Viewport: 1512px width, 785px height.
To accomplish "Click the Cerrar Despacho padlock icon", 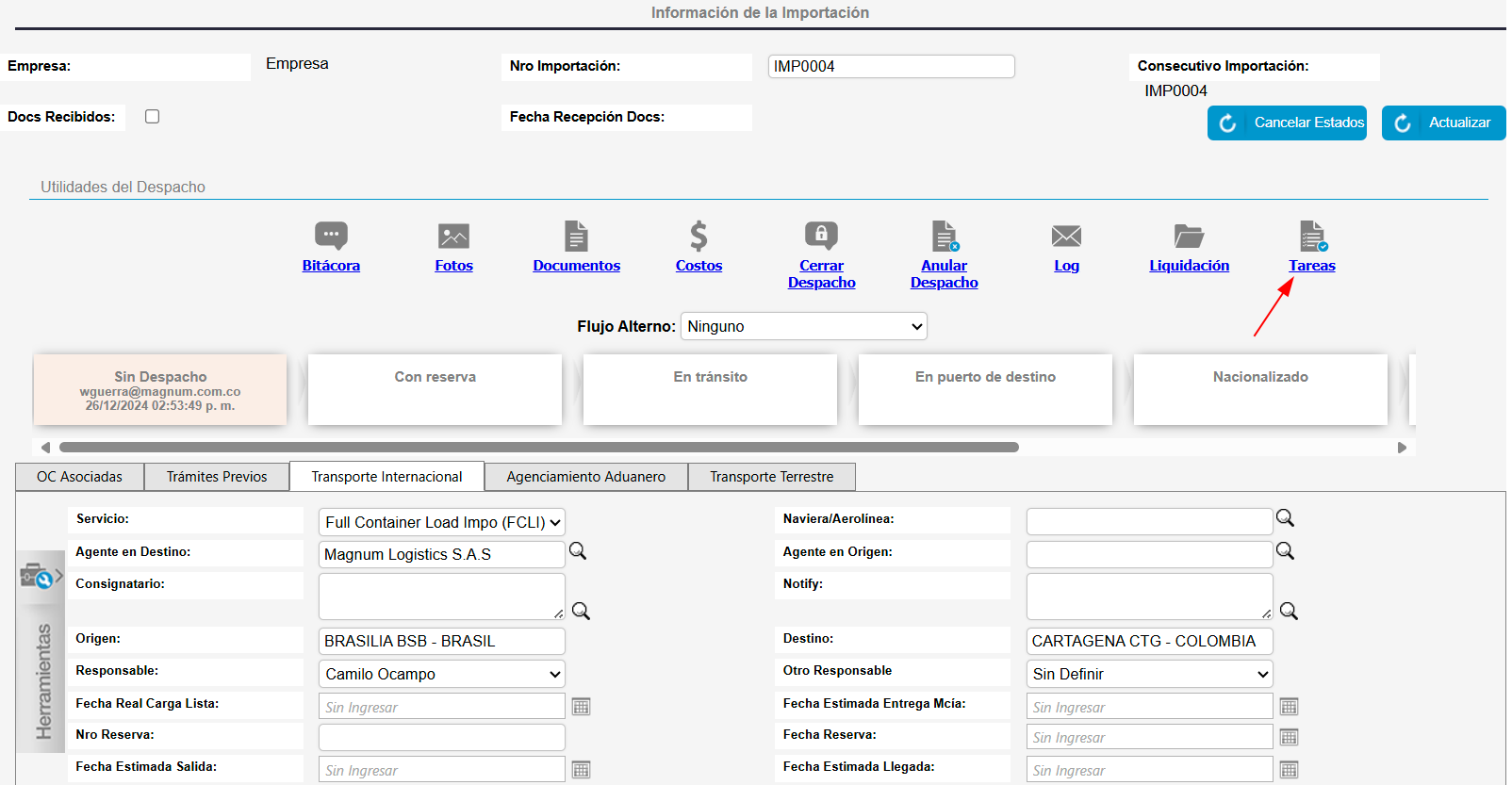I will (x=821, y=236).
